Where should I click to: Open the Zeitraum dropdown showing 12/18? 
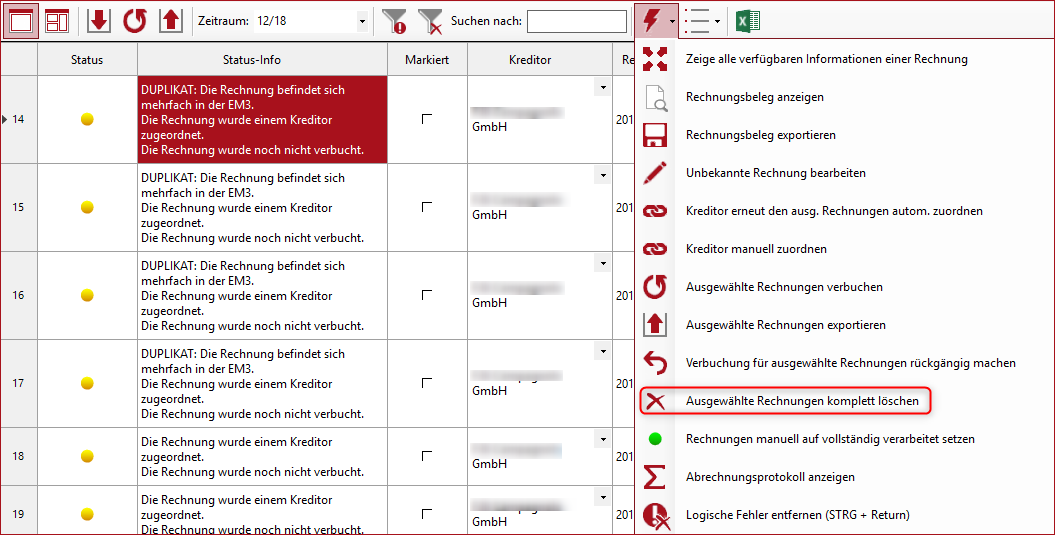tap(361, 21)
